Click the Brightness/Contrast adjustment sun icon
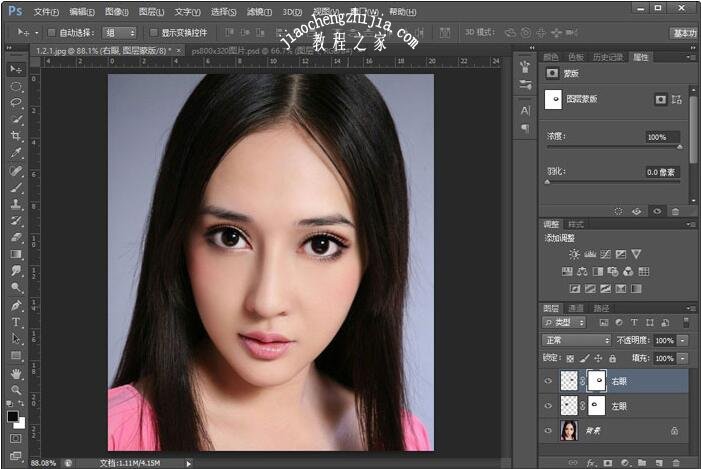Viewport: 701px width, 469px height. [574, 254]
